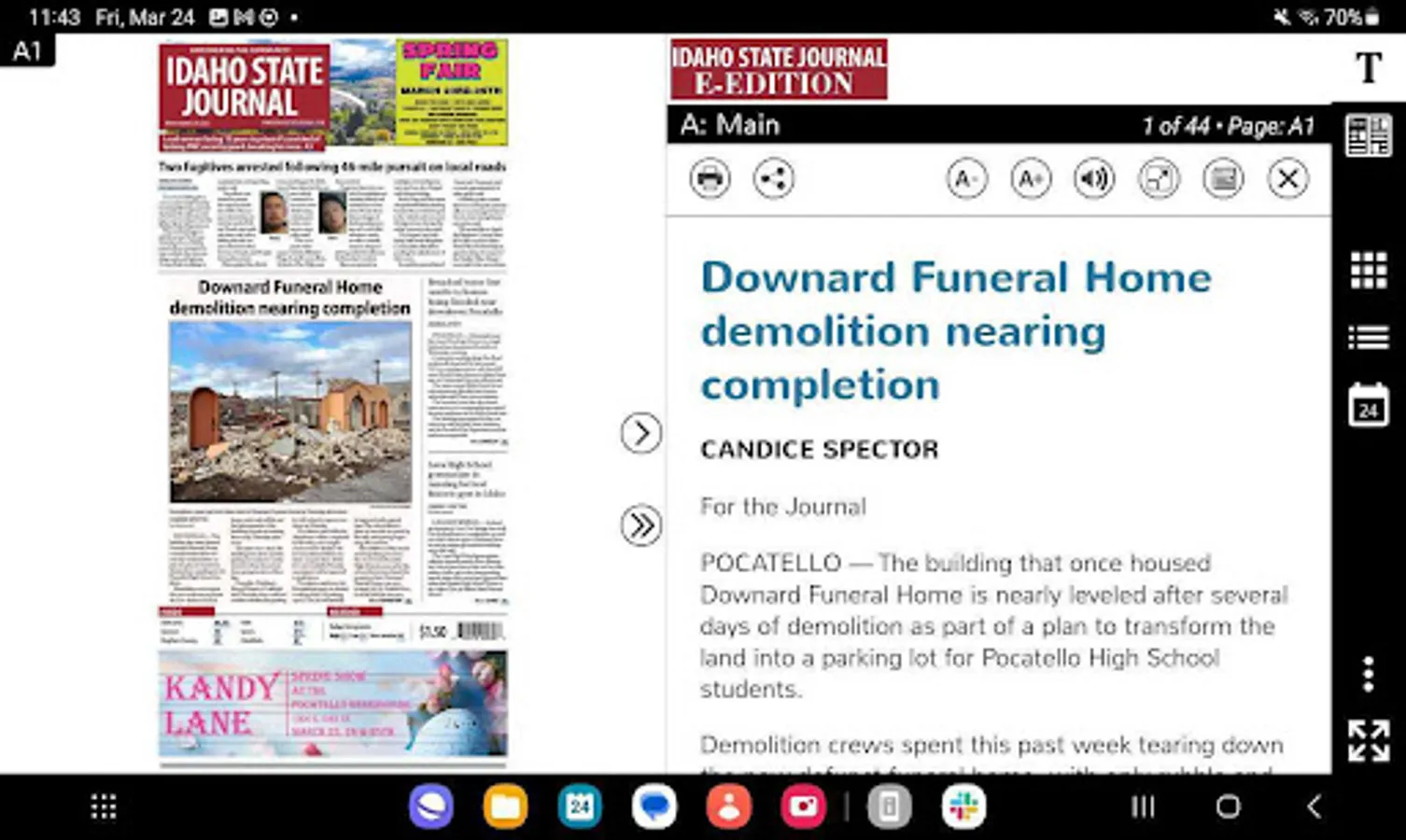
Task: Close the article text panel
Action: click(x=1287, y=178)
